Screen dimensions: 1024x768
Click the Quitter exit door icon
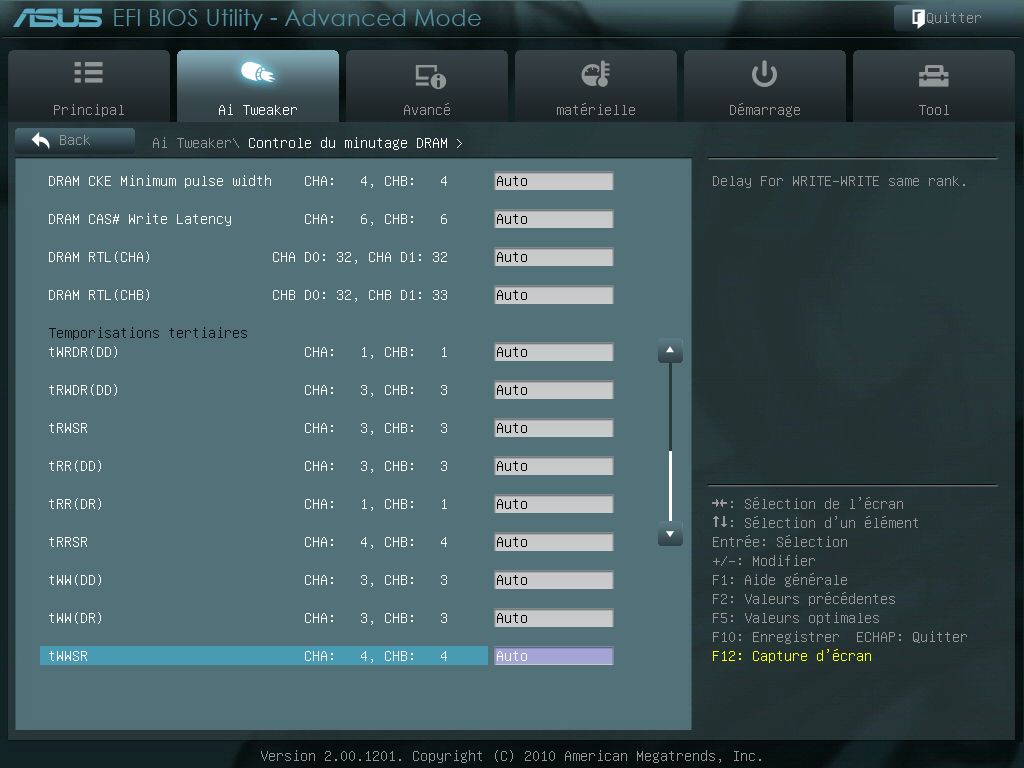pos(917,18)
